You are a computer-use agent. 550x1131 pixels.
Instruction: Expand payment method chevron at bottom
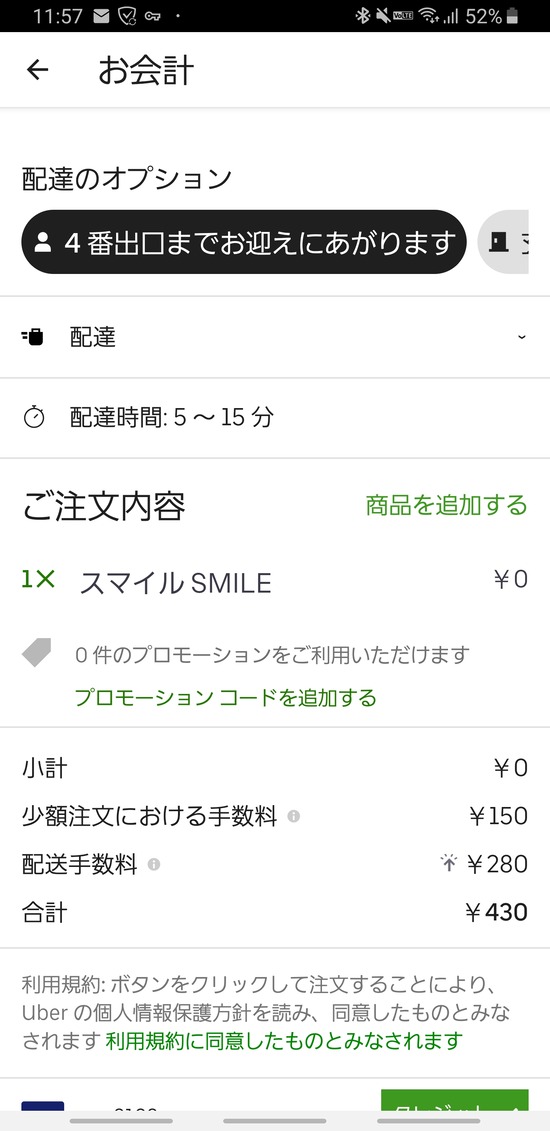point(516,1106)
